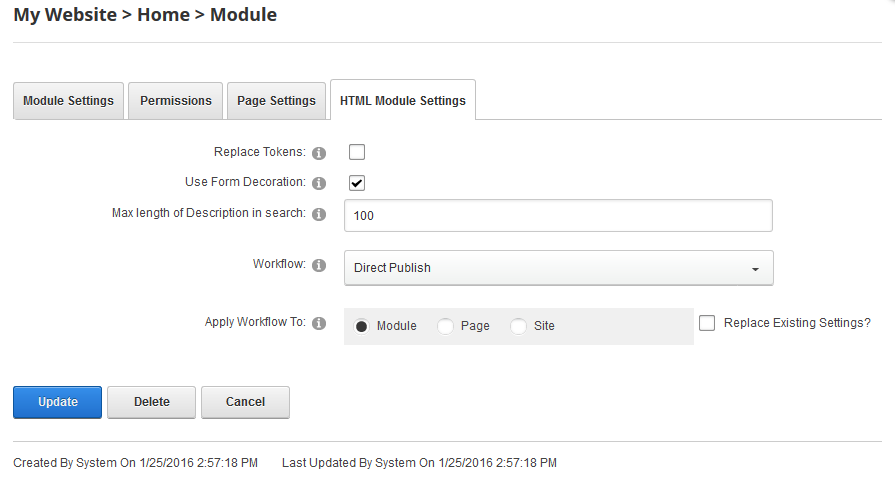
Task: Uncheck the Use Form Decoration checkbox
Action: 357,183
